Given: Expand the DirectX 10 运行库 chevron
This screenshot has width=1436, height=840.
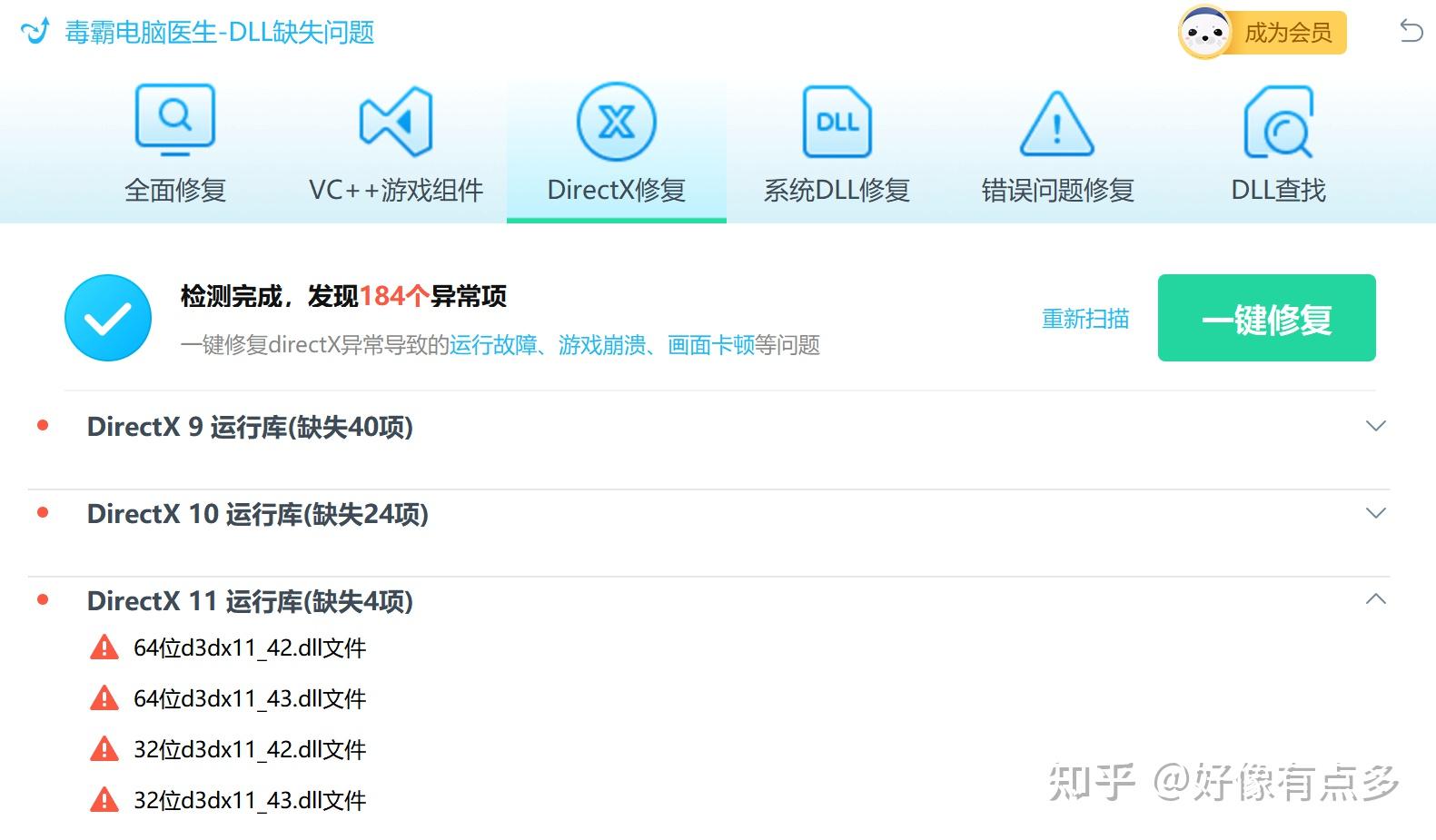Looking at the screenshot, I should pos(1376,513).
